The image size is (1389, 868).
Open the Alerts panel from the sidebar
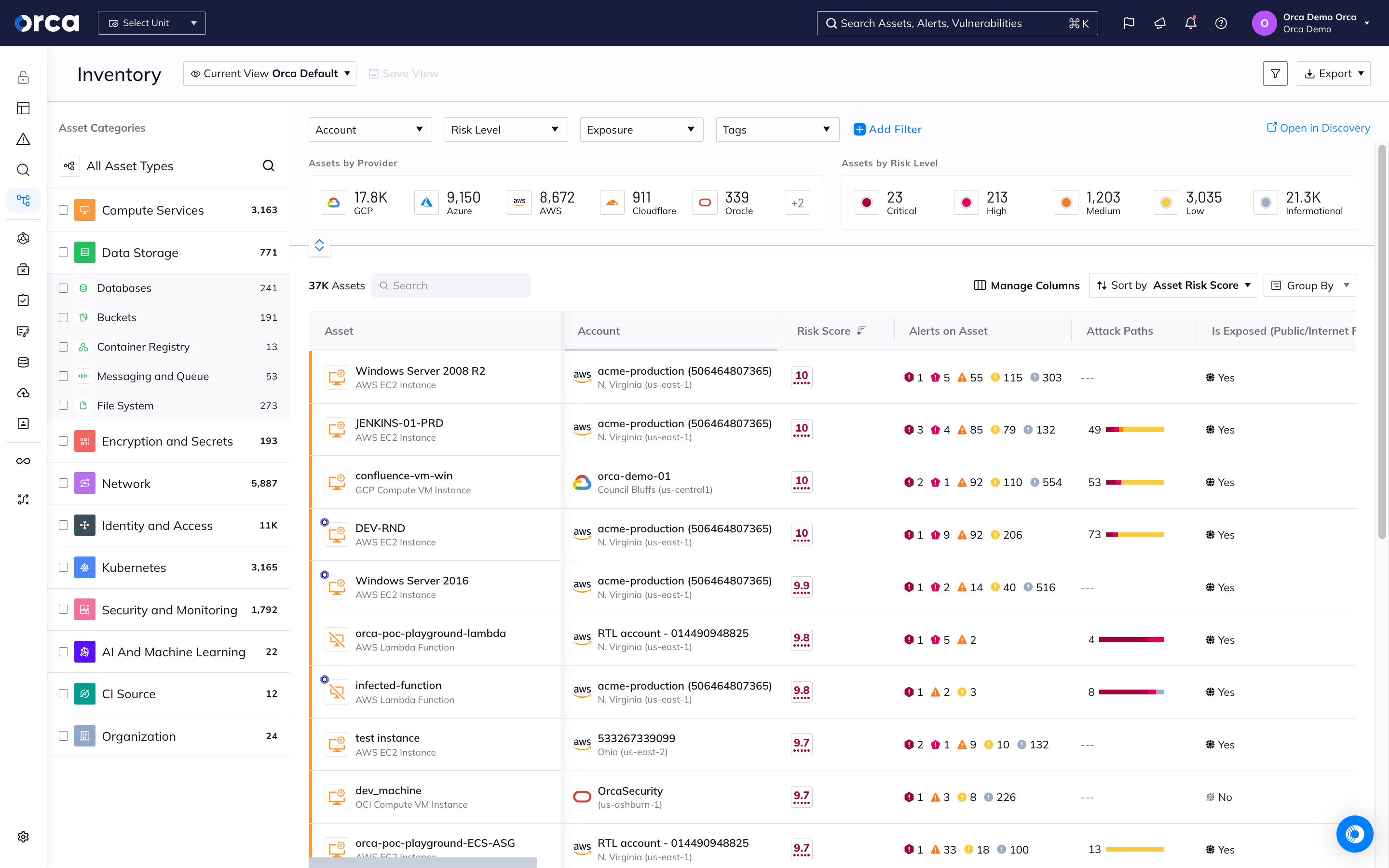[23, 139]
